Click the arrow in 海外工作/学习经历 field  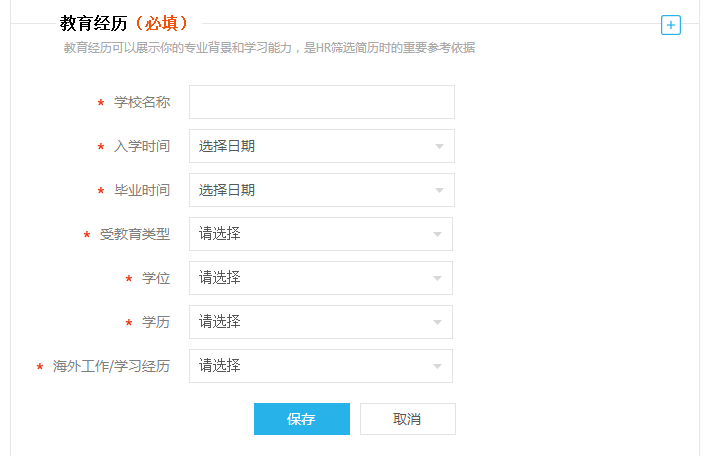coord(437,366)
